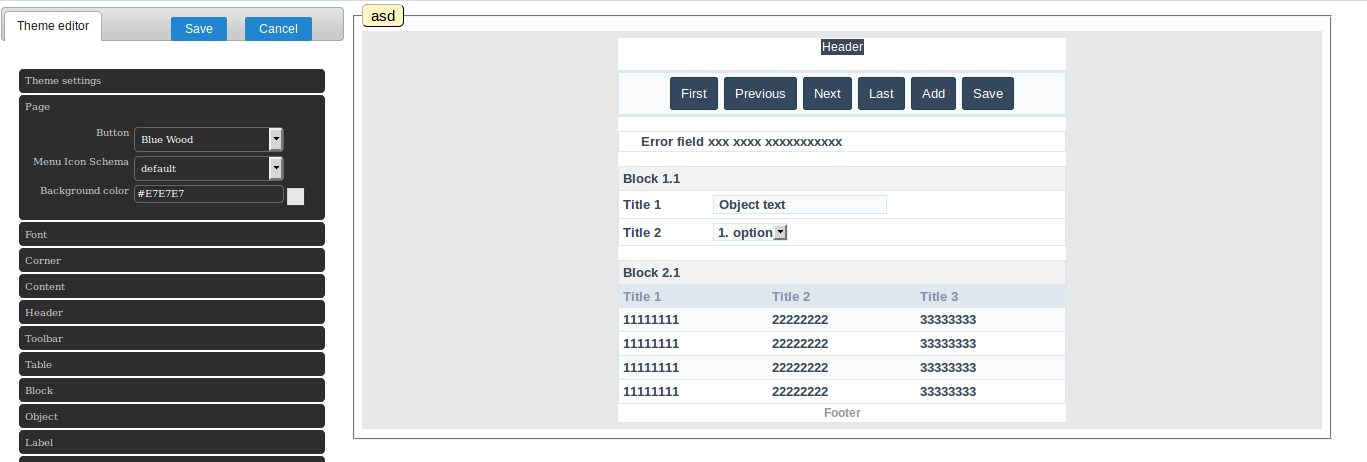
Task: Click the Save button in Theme editor
Action: 198,29
